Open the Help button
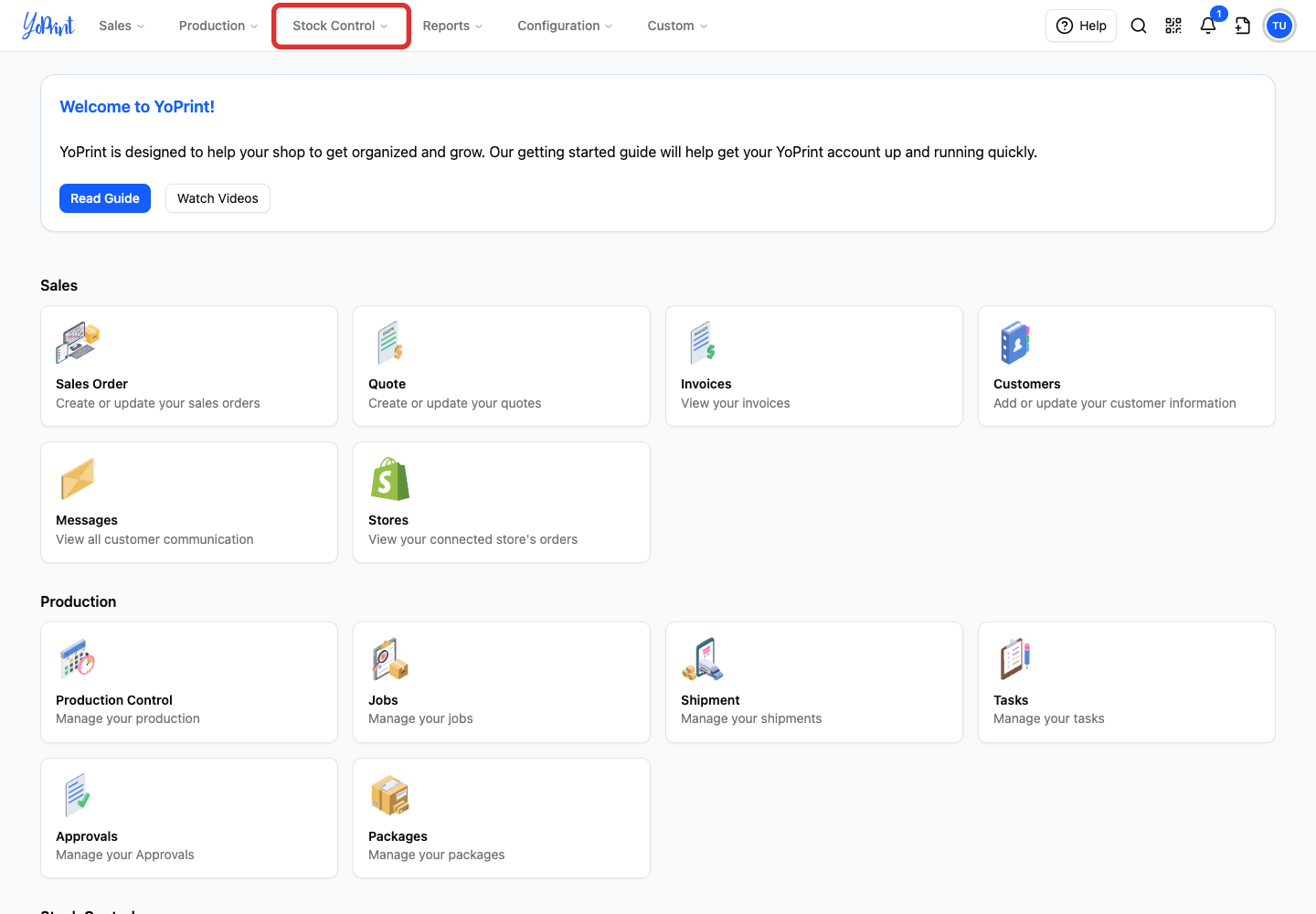The height and width of the screenshot is (914, 1316). (1081, 26)
